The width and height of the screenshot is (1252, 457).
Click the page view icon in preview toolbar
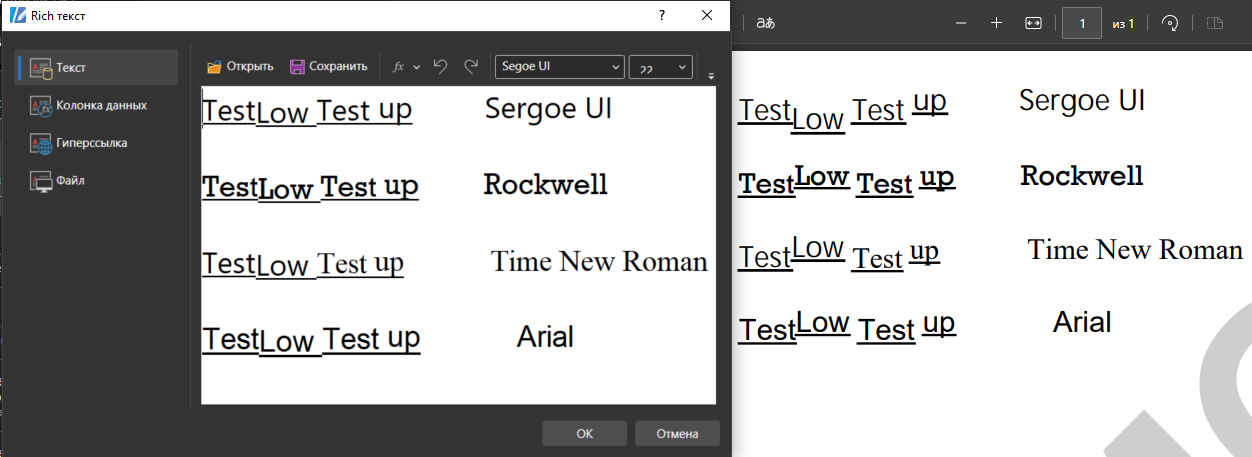[x=1215, y=23]
